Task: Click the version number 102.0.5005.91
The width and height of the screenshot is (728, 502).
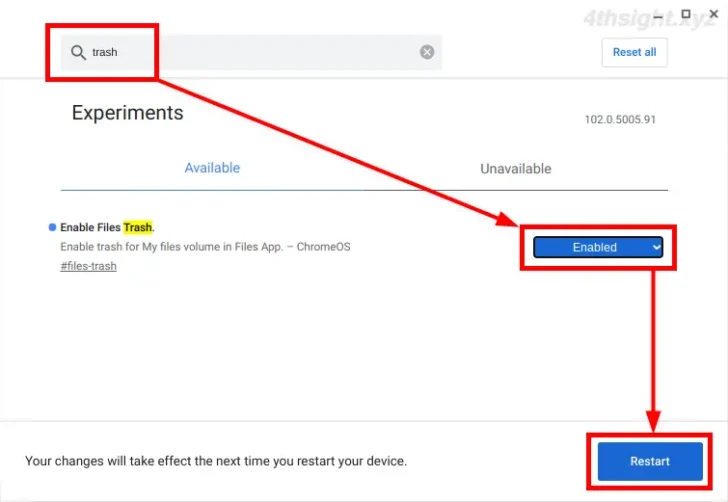Action: click(x=620, y=119)
